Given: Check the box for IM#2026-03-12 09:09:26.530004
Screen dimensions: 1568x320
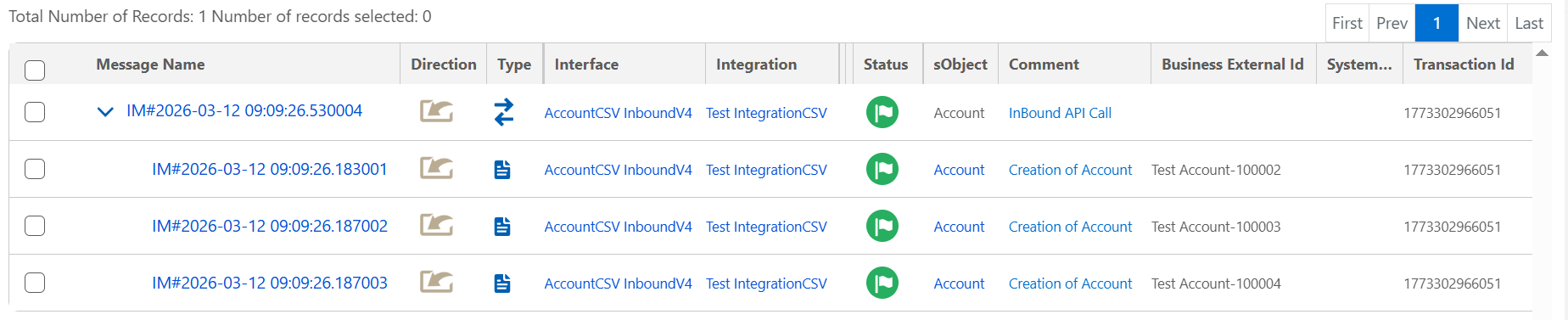Looking at the screenshot, I should click(x=35, y=112).
